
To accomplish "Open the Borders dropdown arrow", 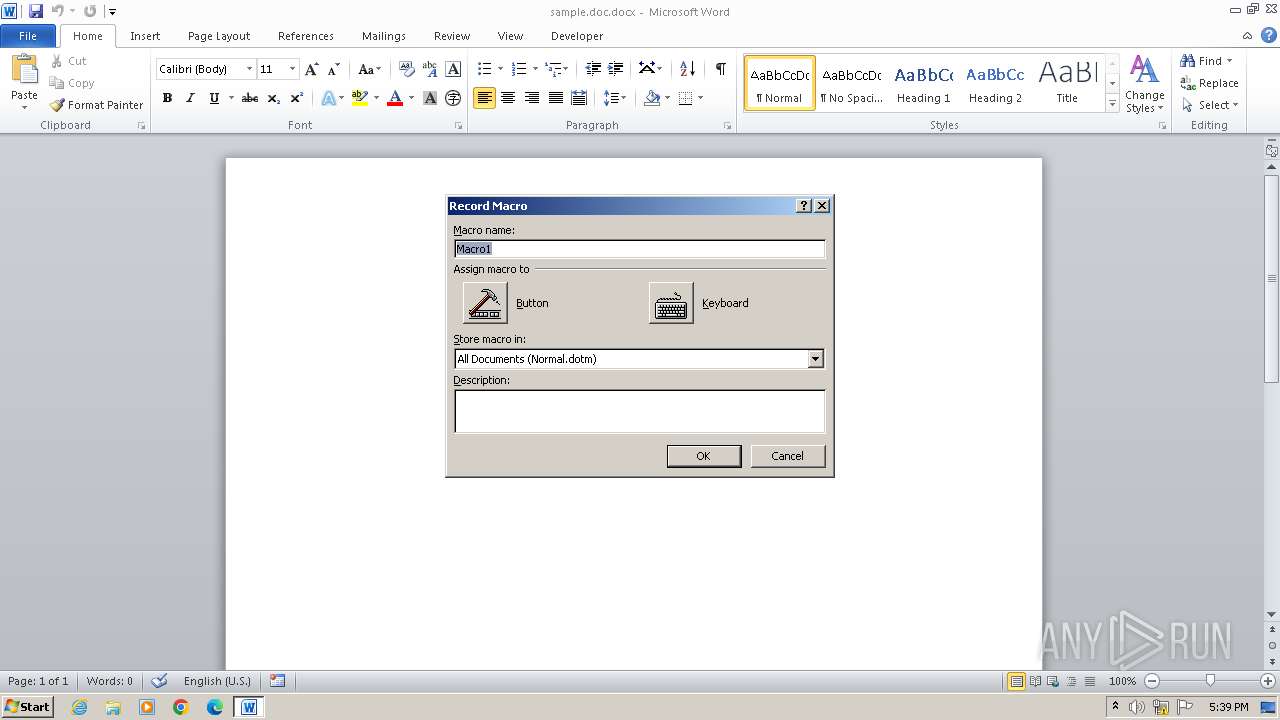I will pyautogui.click(x=700, y=98).
